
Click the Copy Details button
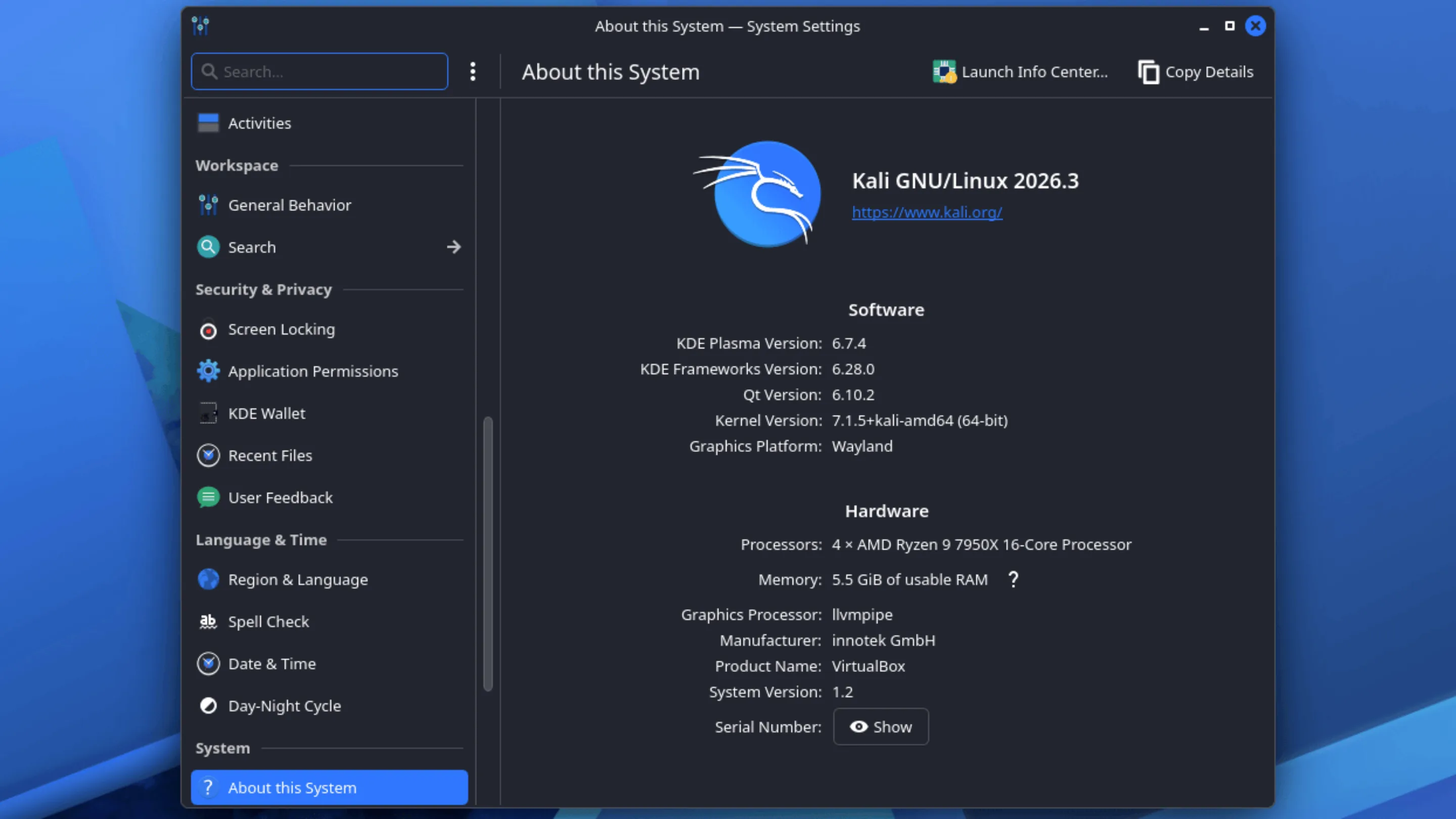(x=1196, y=72)
